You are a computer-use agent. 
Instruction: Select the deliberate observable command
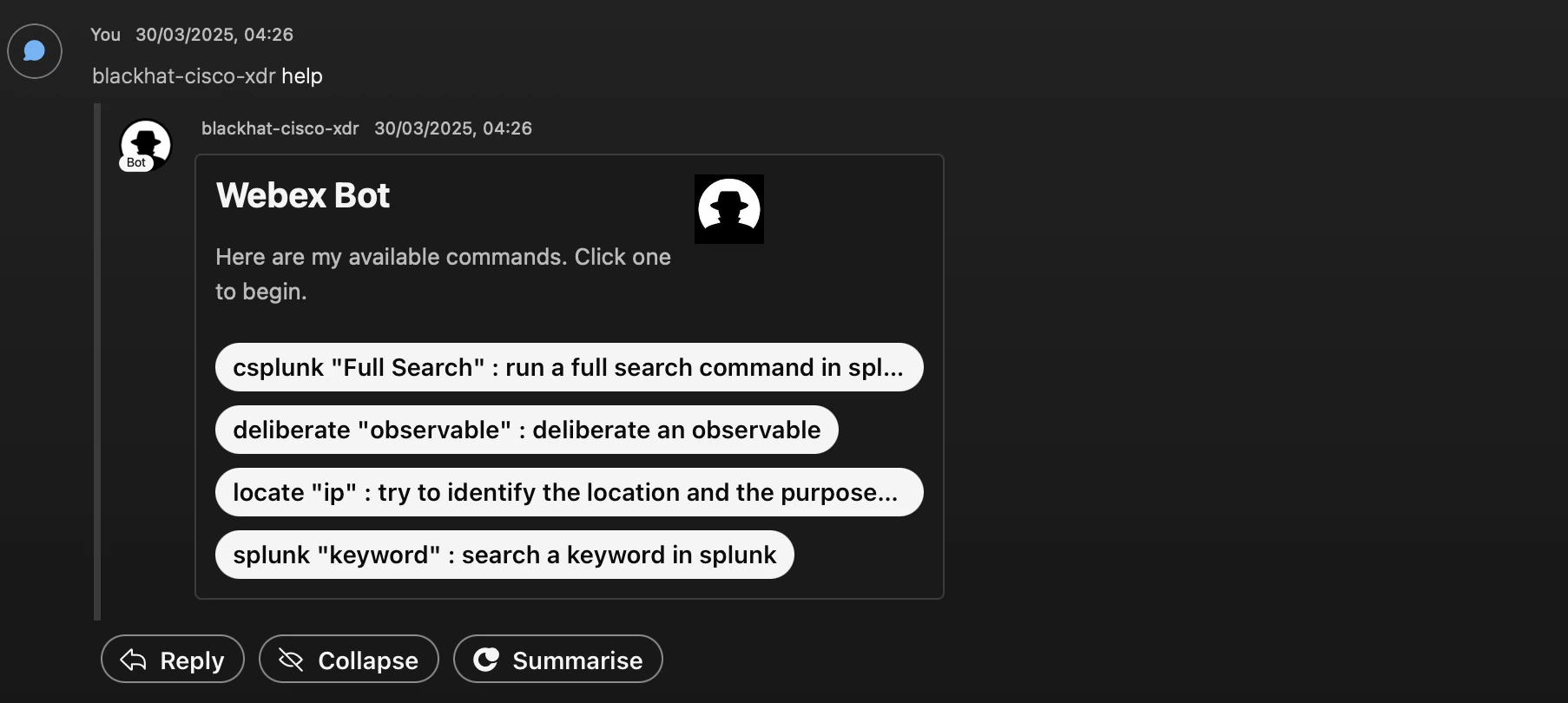525,430
